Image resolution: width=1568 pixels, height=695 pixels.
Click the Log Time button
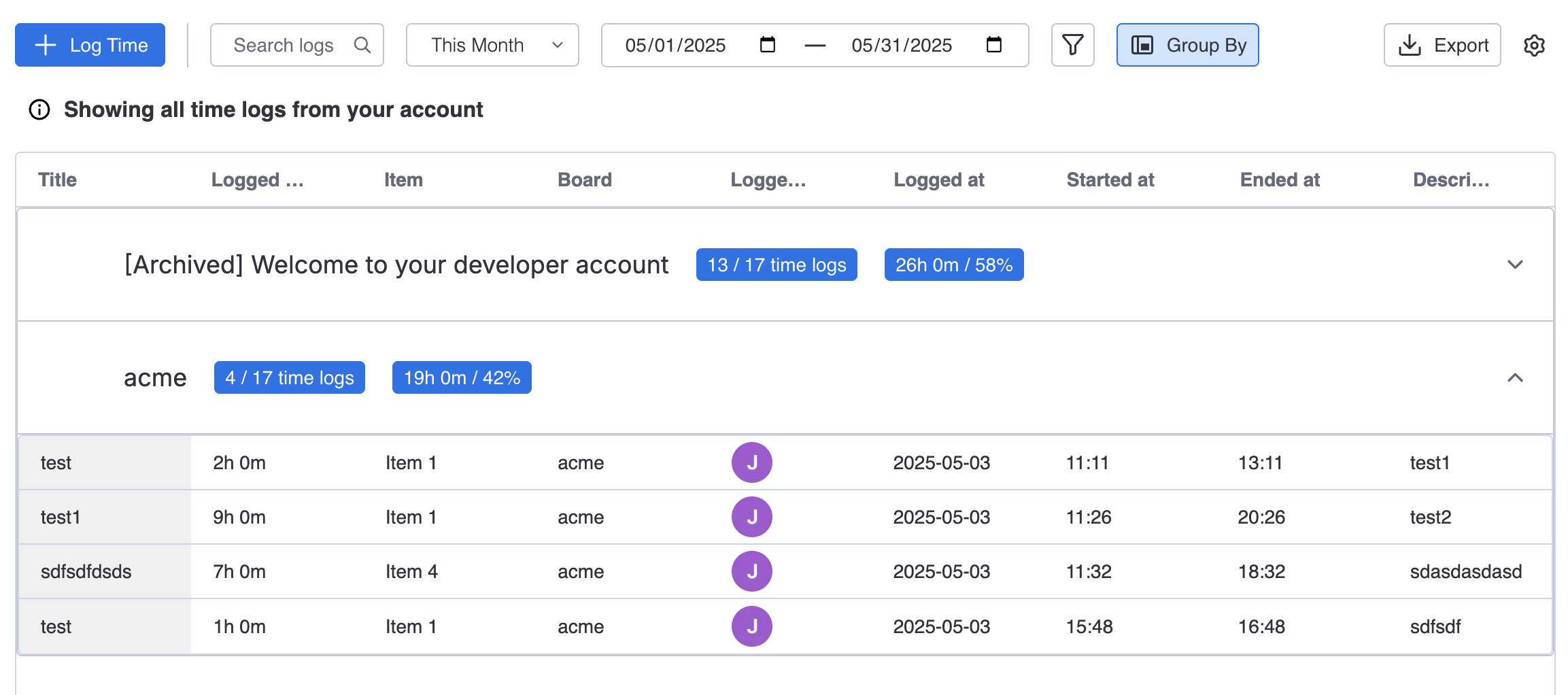click(x=90, y=45)
